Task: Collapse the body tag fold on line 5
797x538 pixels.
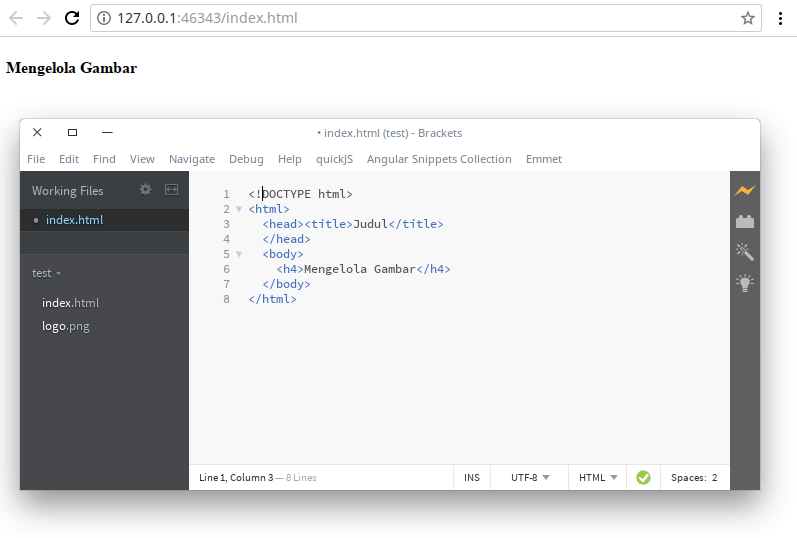Action: (x=238, y=254)
